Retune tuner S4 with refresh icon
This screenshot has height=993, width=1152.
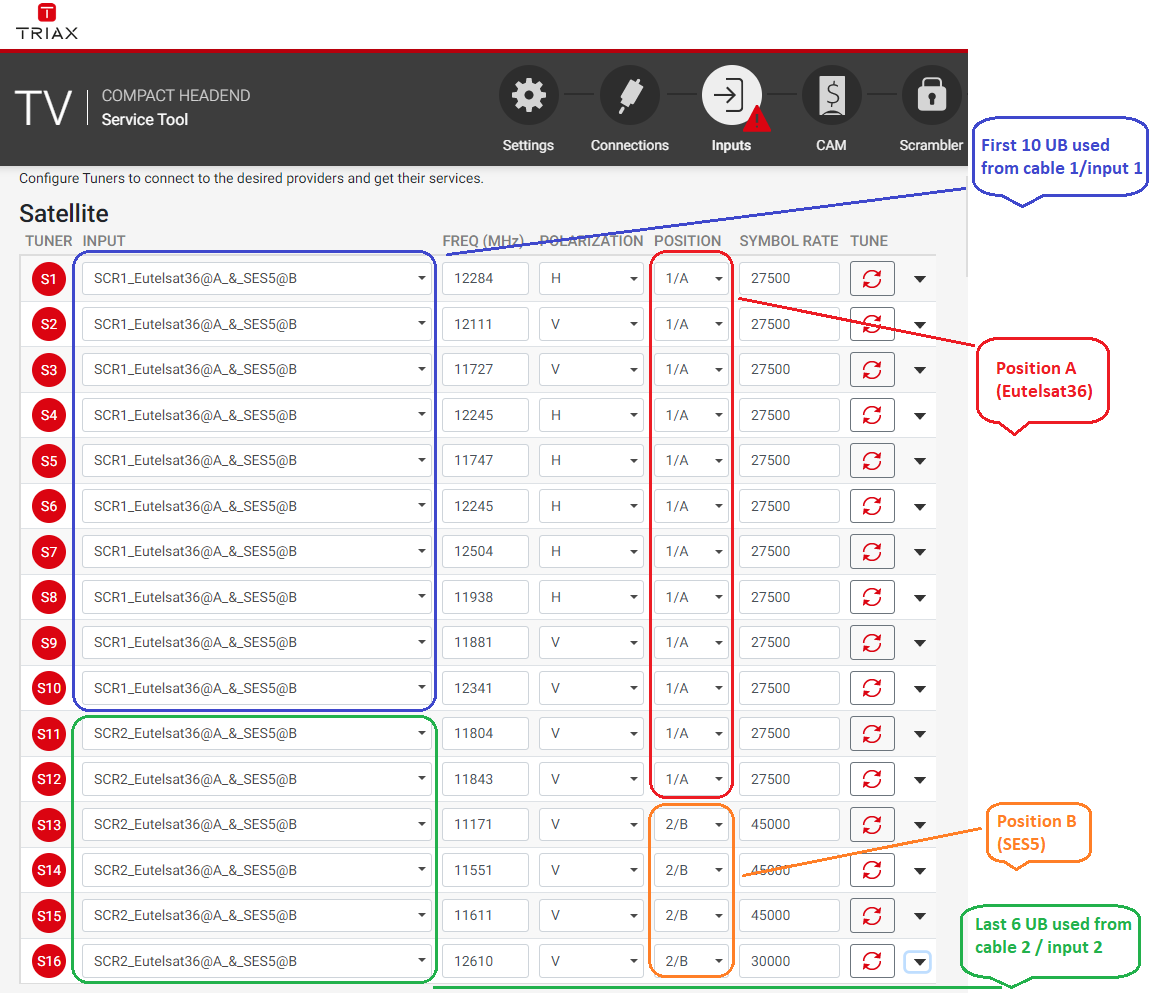pos(872,416)
